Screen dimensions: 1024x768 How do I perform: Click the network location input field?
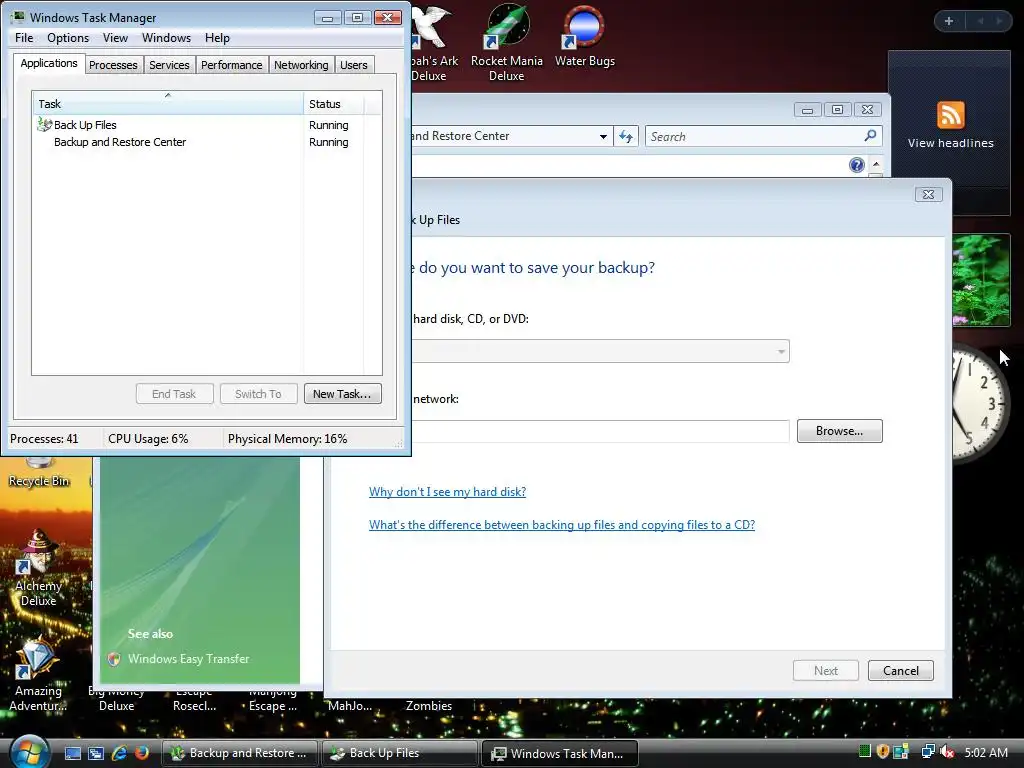pos(601,431)
